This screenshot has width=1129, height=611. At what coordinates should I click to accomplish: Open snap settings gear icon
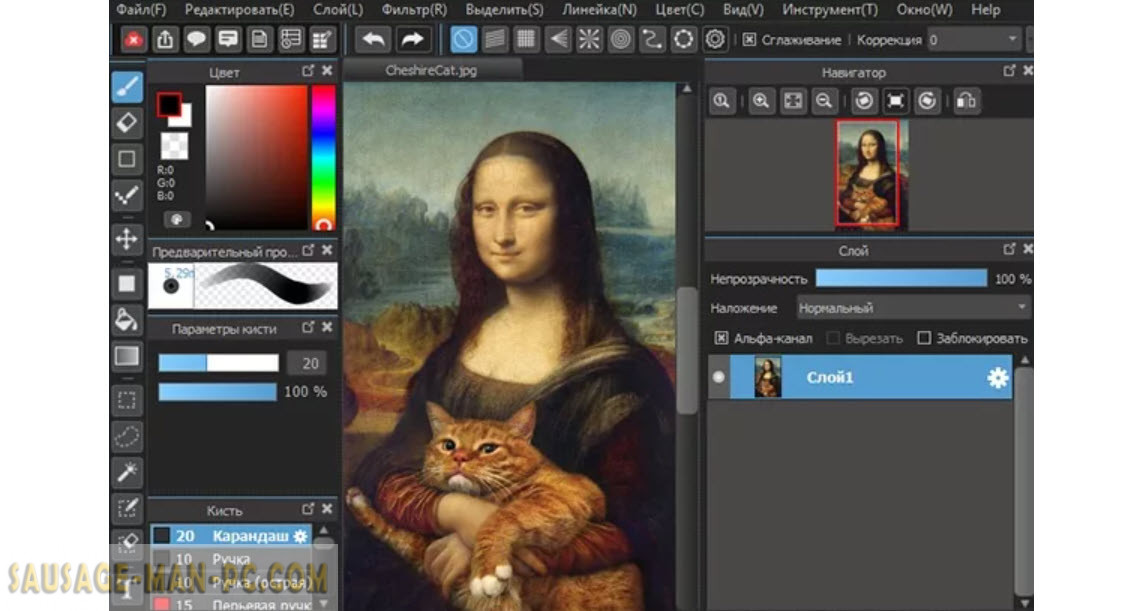(715, 39)
